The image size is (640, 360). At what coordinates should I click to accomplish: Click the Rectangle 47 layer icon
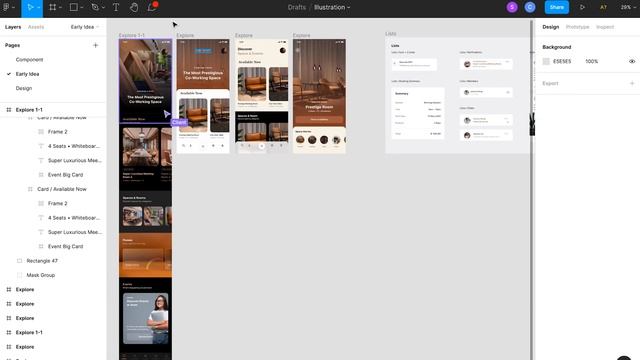click(x=19, y=261)
